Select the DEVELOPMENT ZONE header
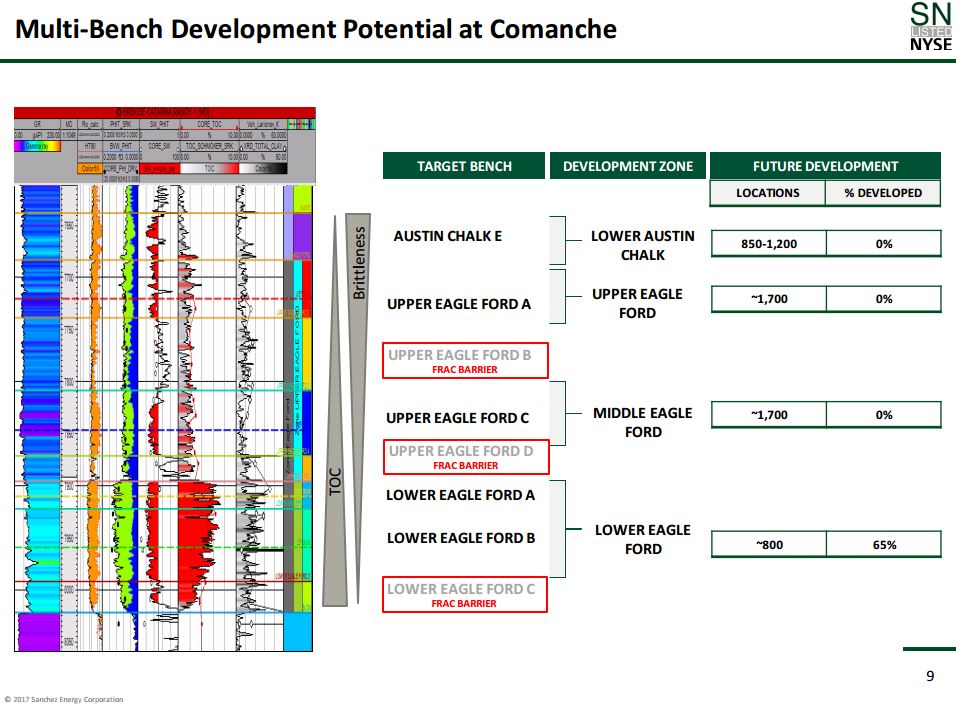 pyautogui.click(x=627, y=166)
